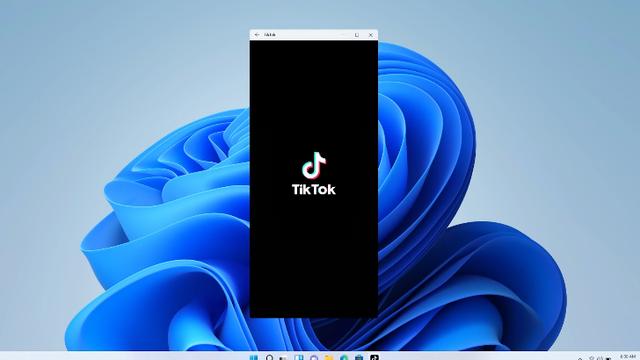Click the back arrow in TikTok title bar
The height and width of the screenshot is (360, 640).
click(x=257, y=35)
